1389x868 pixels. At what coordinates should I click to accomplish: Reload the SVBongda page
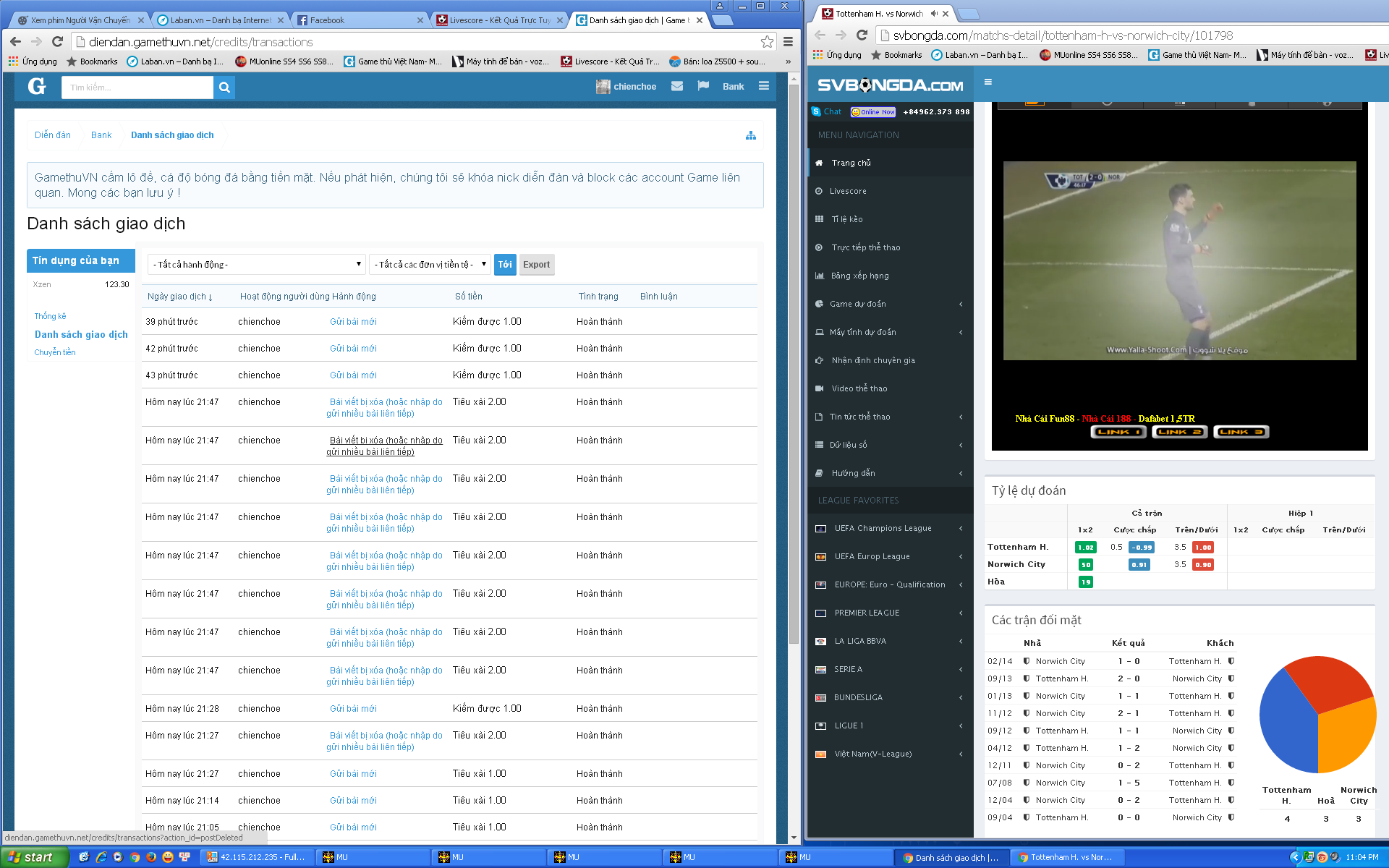(x=862, y=35)
